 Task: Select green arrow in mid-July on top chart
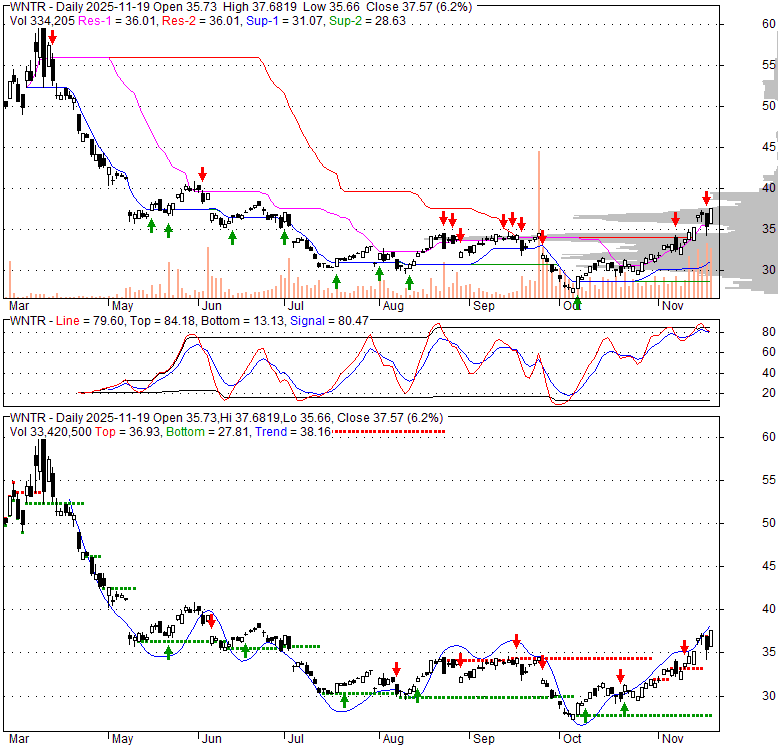[336, 281]
